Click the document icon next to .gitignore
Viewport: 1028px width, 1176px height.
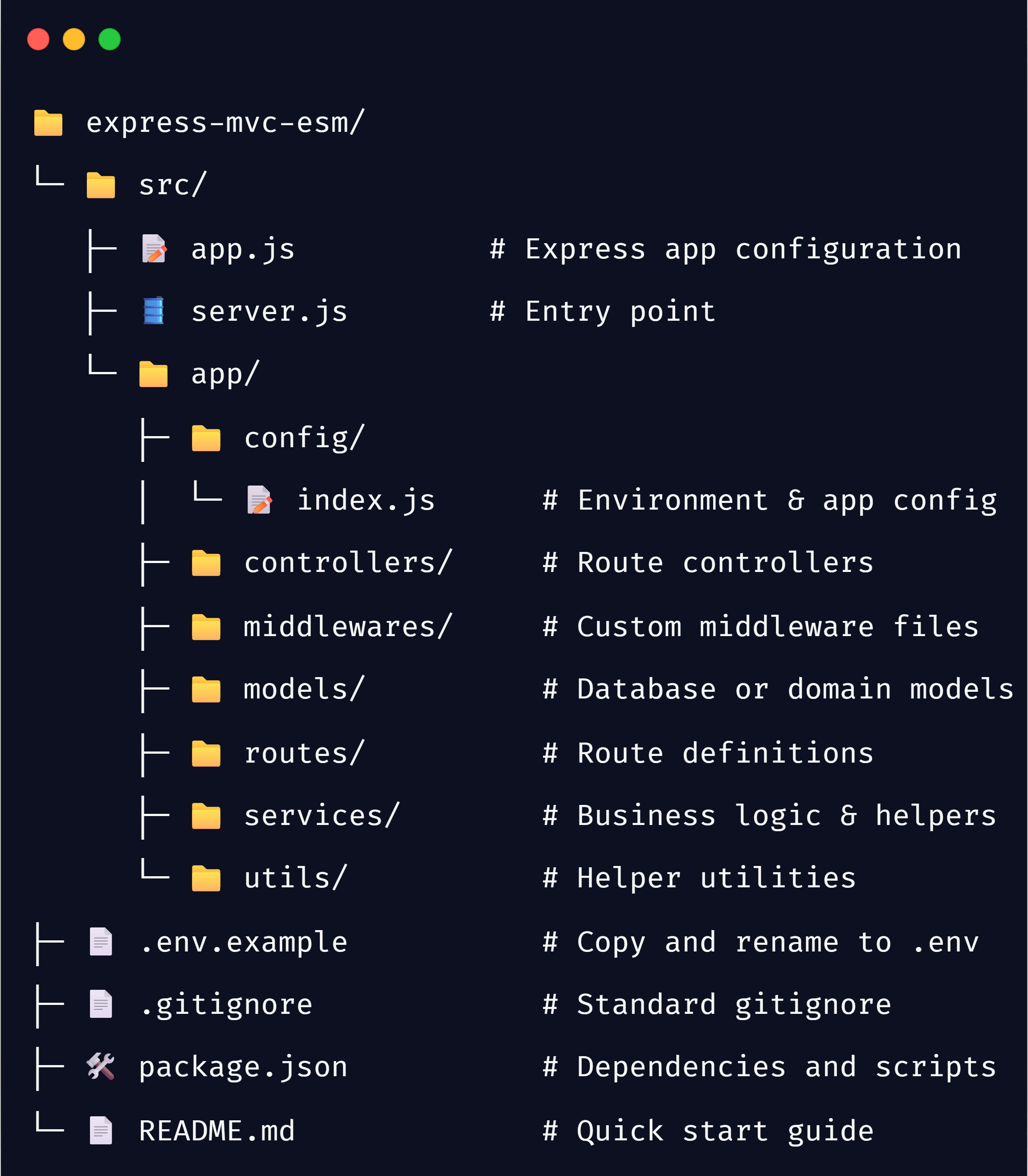coord(101,1004)
